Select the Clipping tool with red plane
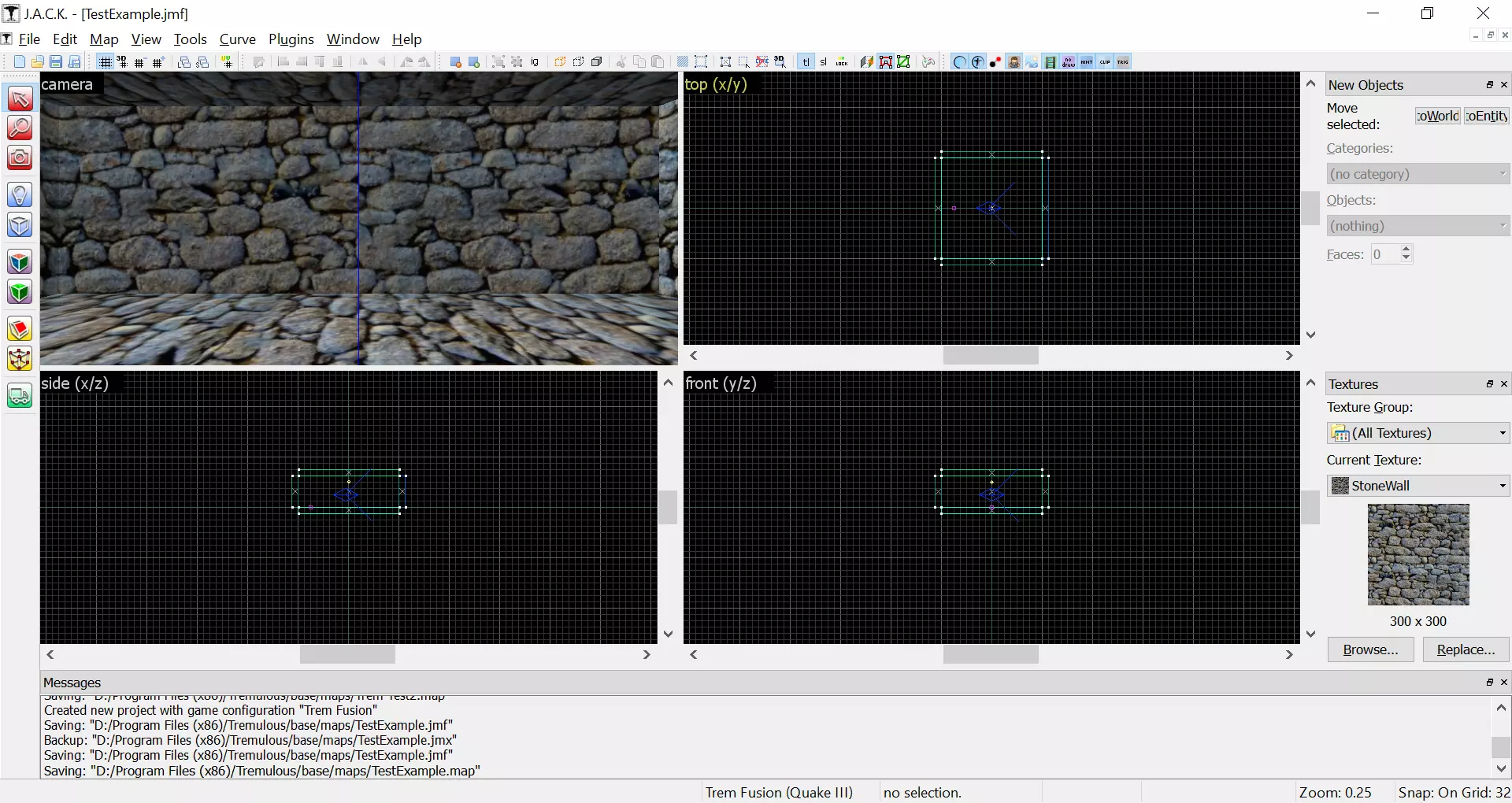 pyautogui.click(x=20, y=329)
